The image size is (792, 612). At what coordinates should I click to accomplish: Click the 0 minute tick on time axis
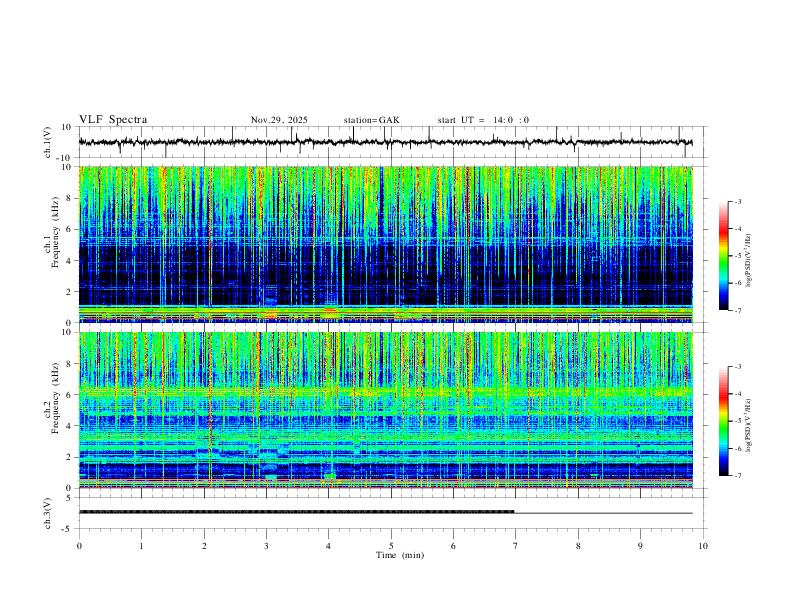(x=79, y=546)
